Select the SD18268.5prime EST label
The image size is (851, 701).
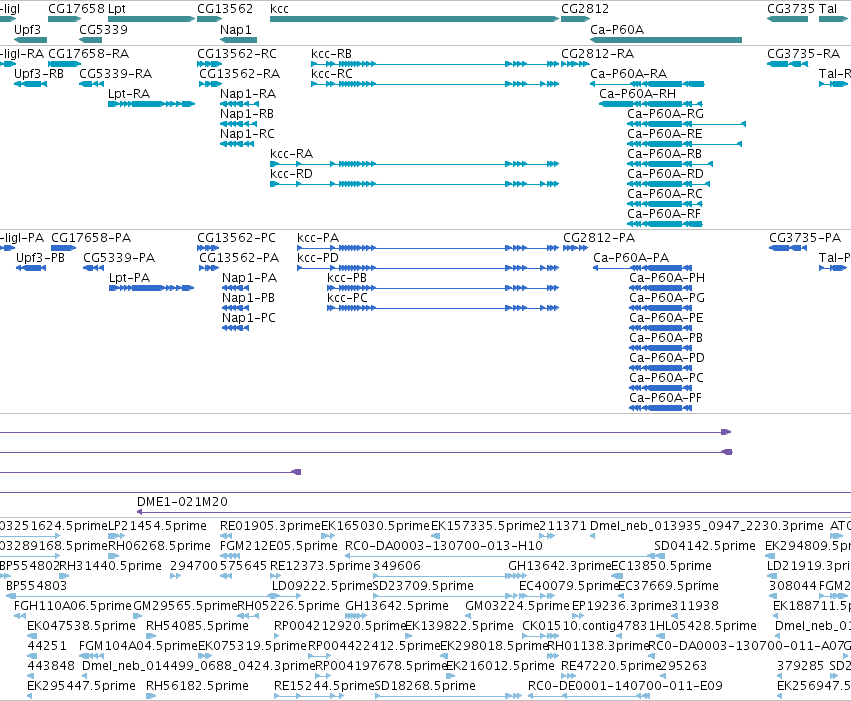[425, 686]
